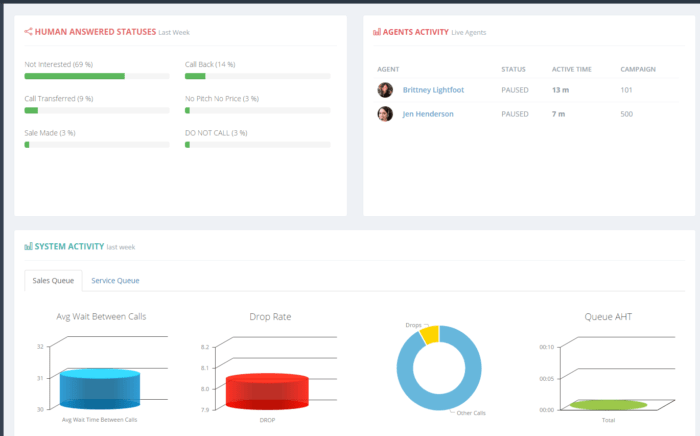Click the Total axis label under Queue AHT

click(x=608, y=420)
